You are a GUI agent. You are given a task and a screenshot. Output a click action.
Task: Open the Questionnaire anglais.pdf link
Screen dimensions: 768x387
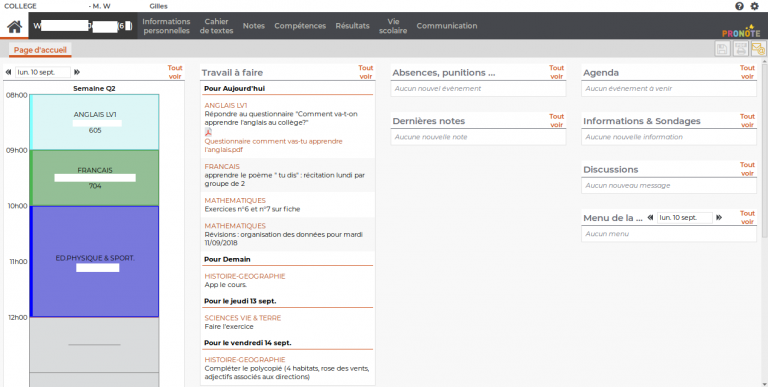pos(273,145)
